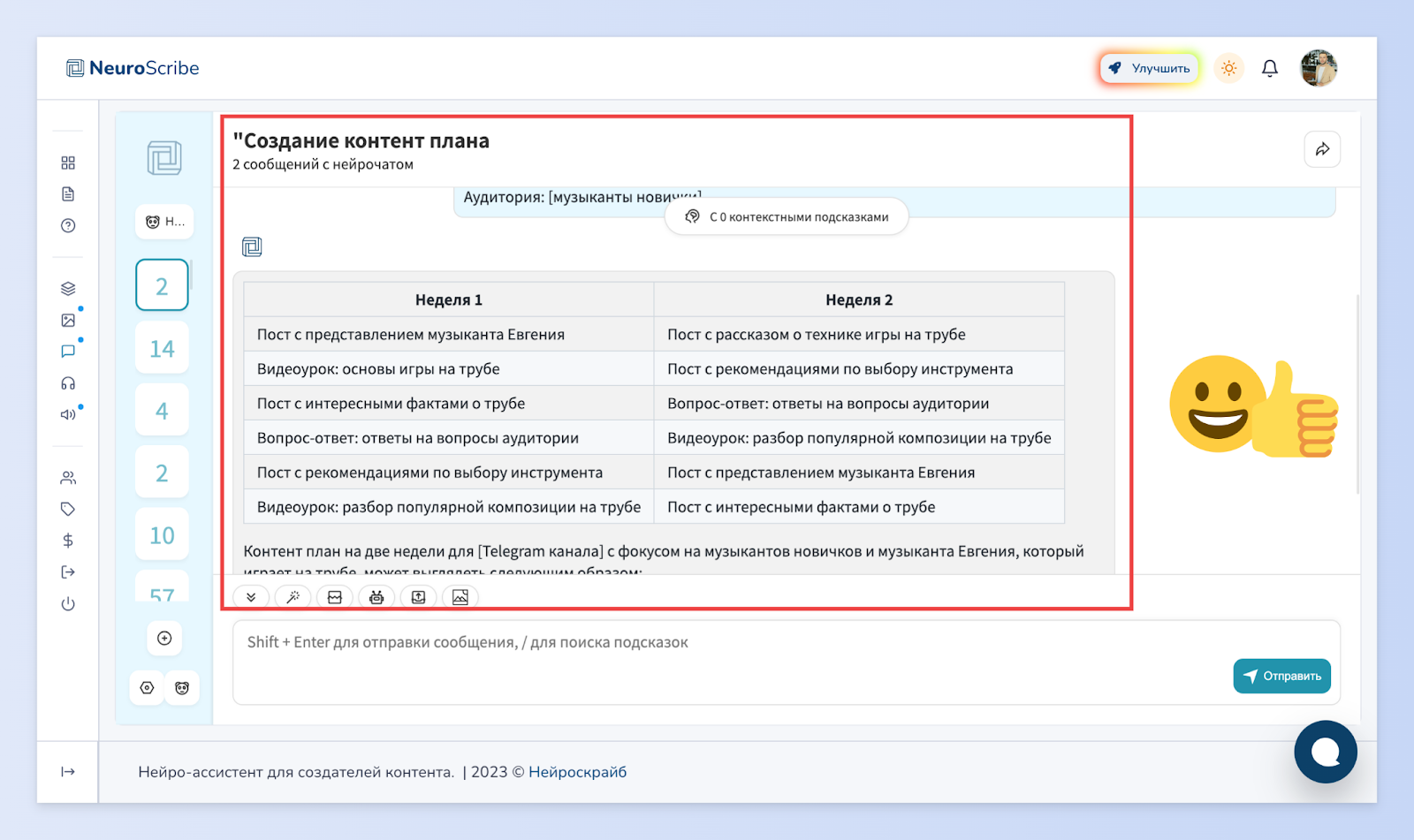Screen dimensions: 1414x840
Task: Click the Отправить send button
Action: 1281,676
